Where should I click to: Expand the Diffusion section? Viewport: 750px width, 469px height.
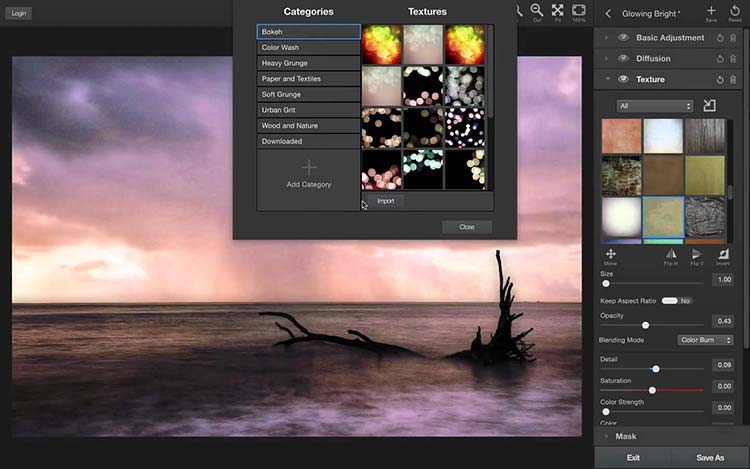pyautogui.click(x=607, y=59)
